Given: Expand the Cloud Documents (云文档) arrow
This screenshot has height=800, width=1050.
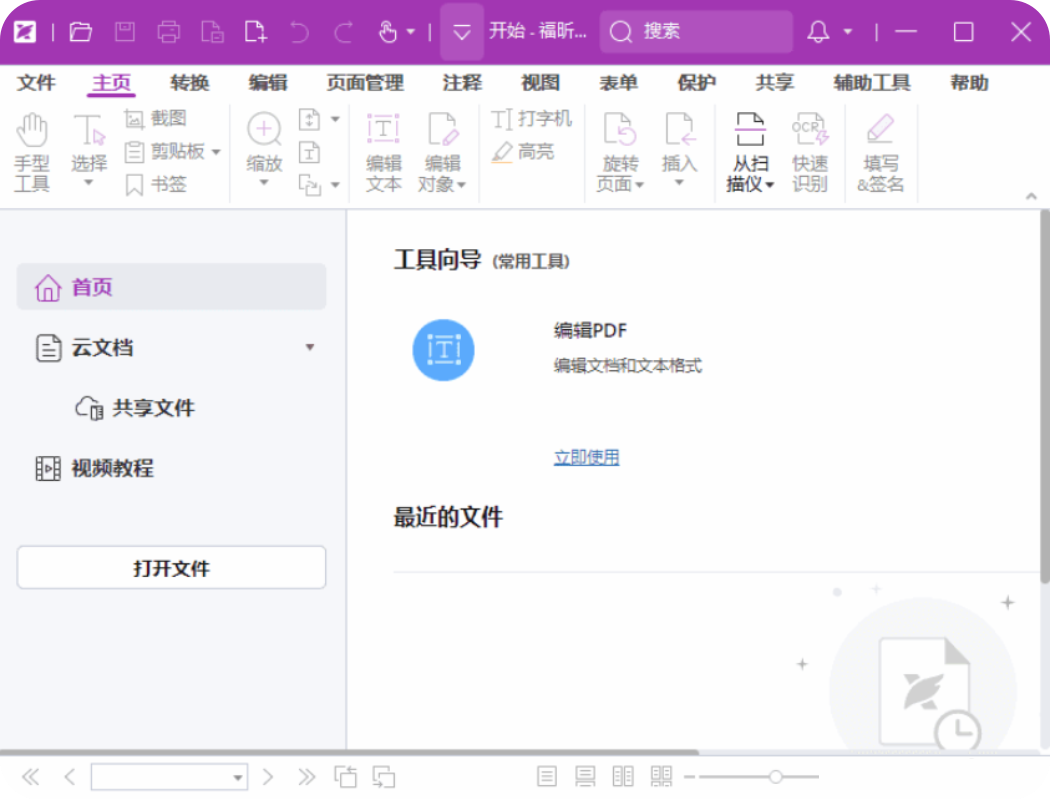Looking at the screenshot, I should point(310,347).
